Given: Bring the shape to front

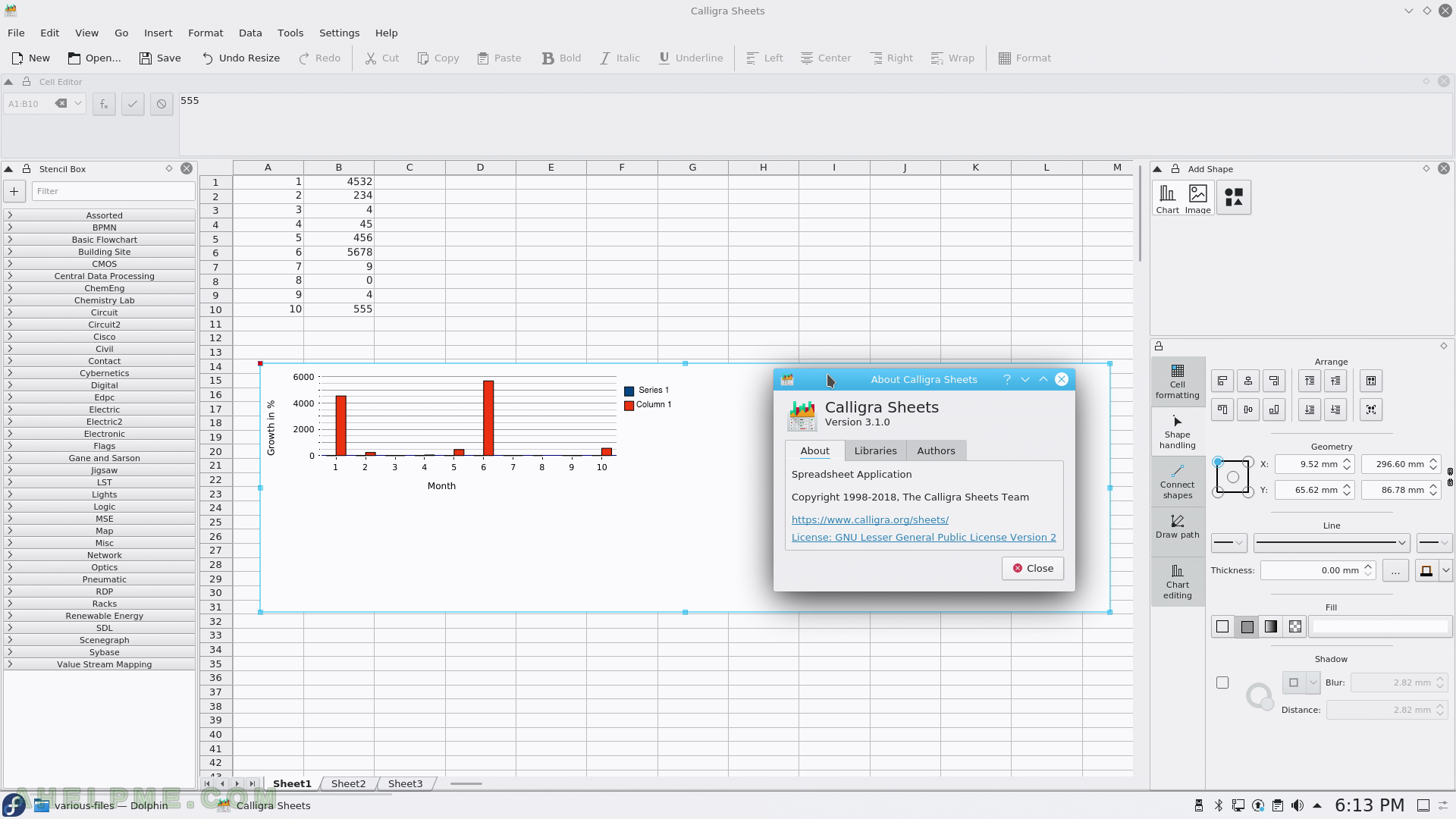Looking at the screenshot, I should [1310, 381].
